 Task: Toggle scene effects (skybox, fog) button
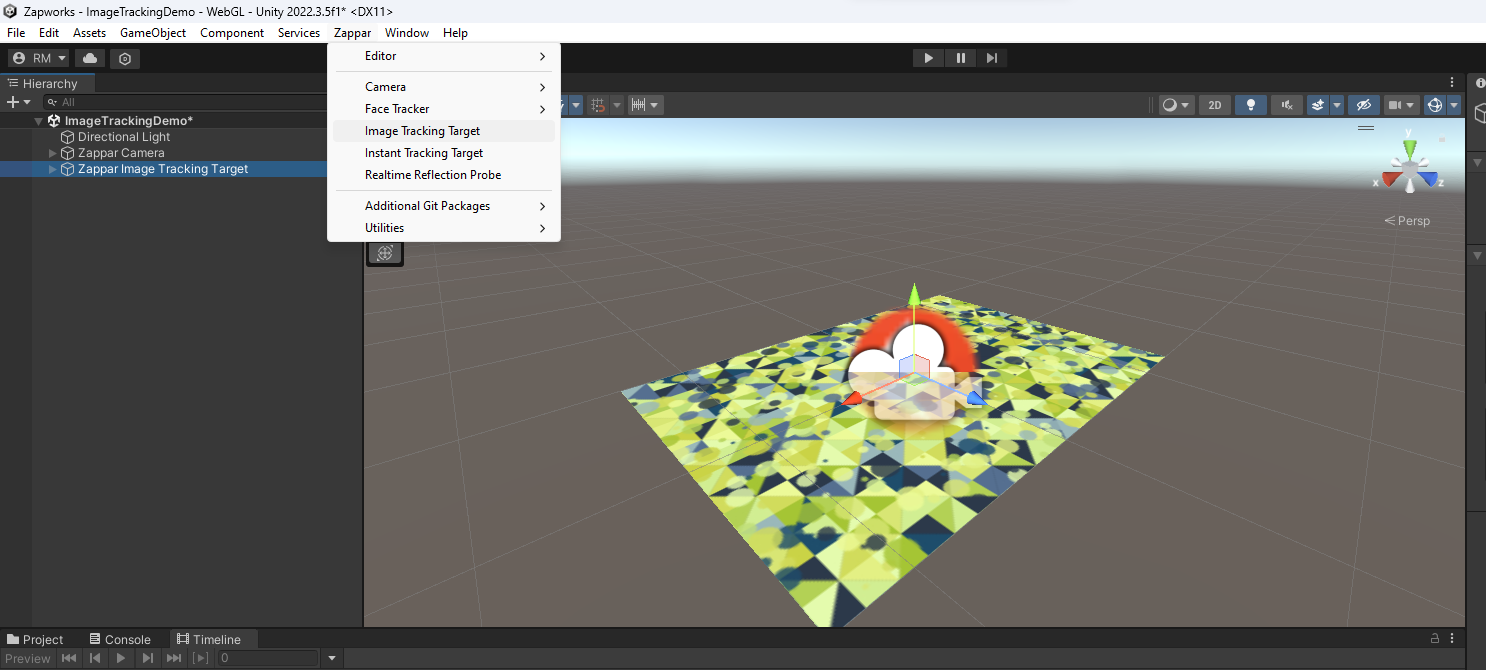pos(1318,105)
